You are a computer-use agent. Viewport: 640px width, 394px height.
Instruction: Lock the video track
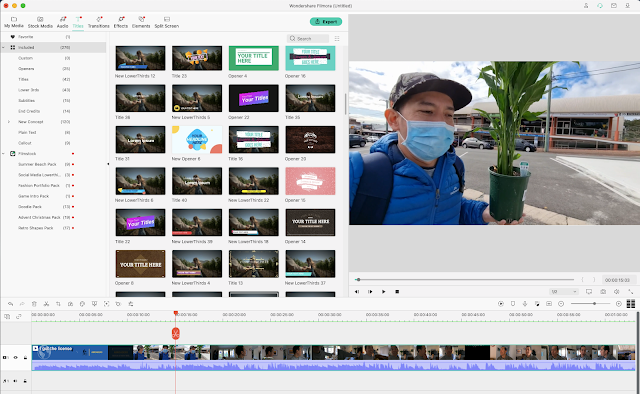[x=25, y=358]
